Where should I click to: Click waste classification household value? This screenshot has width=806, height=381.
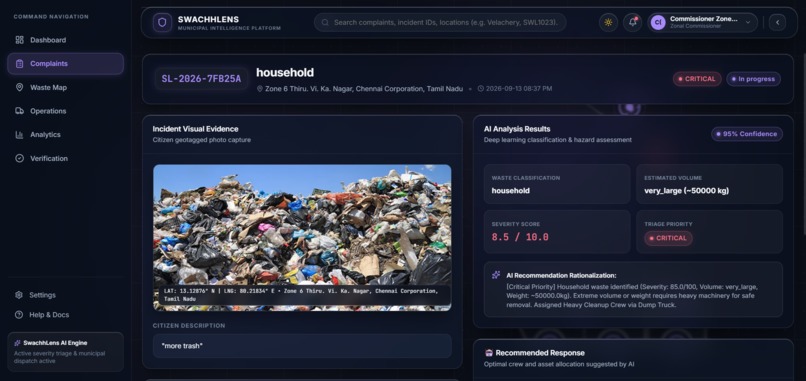510,191
